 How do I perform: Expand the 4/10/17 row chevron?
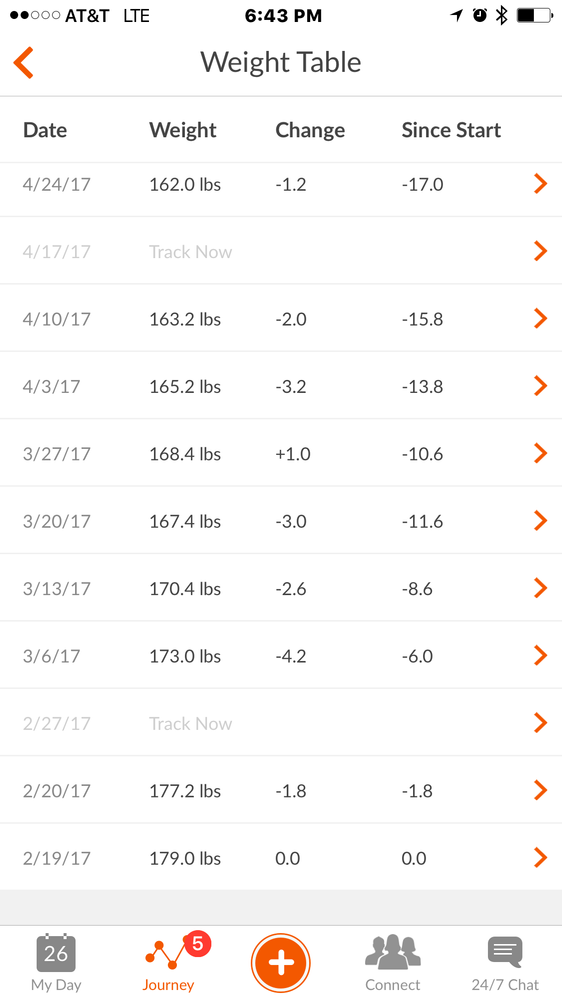point(540,318)
